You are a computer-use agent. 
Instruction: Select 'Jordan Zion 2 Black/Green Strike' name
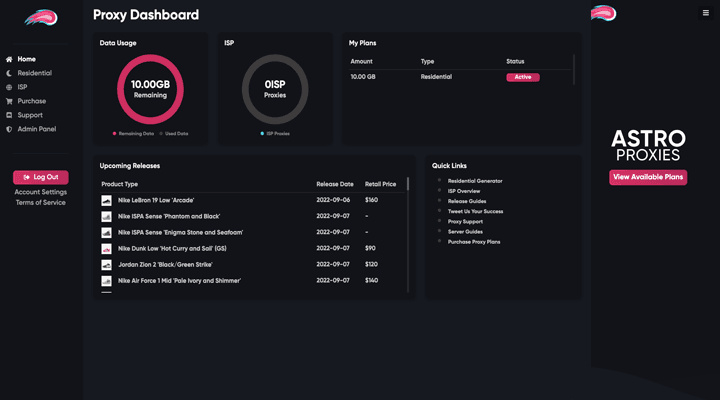pyautogui.click(x=165, y=265)
